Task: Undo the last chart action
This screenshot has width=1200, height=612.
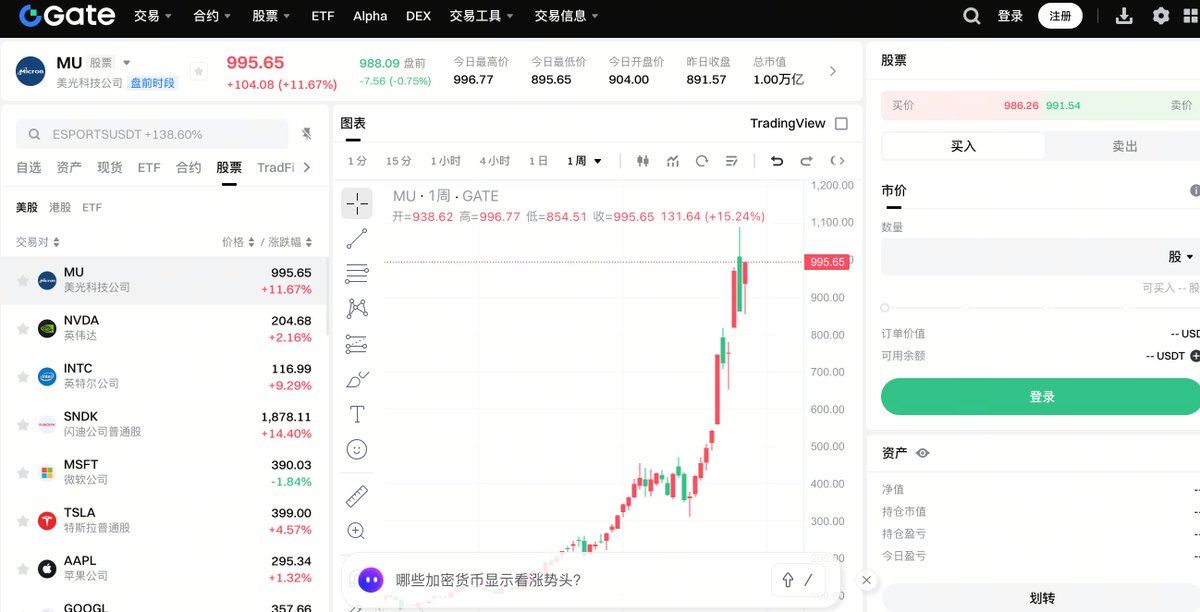Action: click(777, 161)
